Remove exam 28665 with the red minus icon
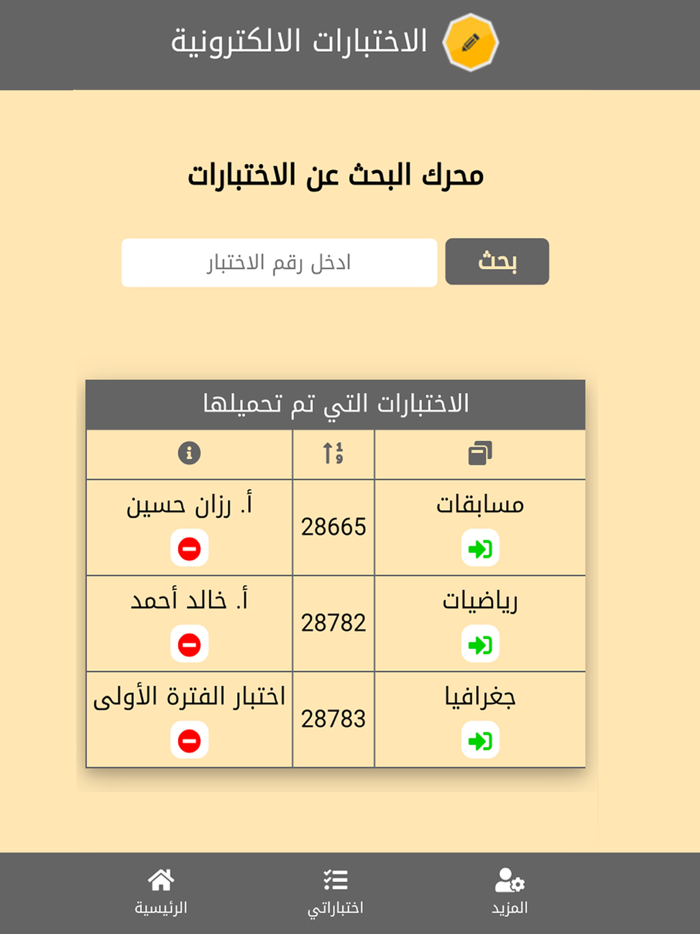The image size is (700, 934). (x=189, y=547)
